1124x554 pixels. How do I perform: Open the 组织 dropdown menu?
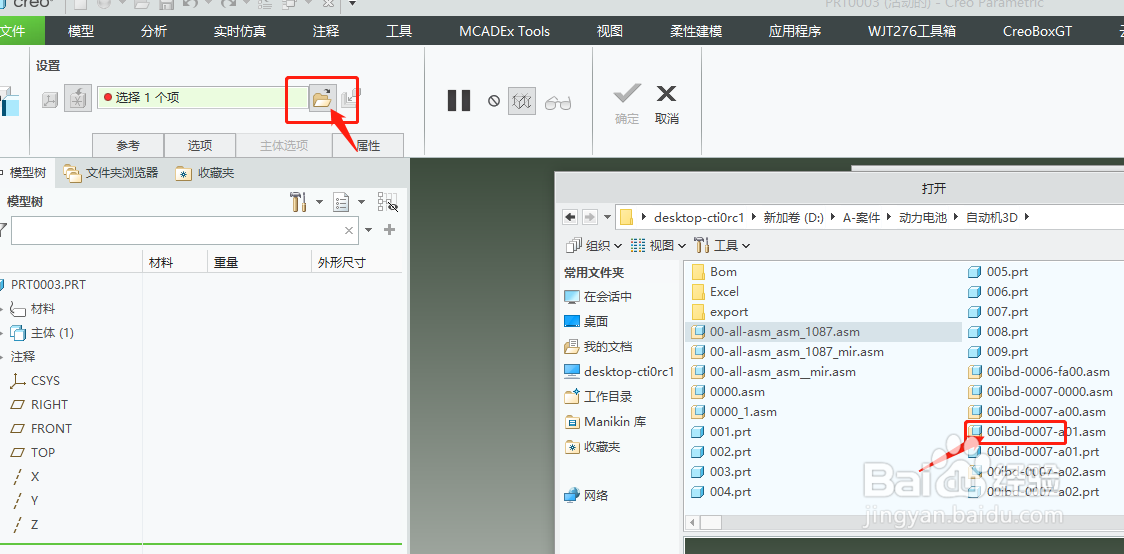[593, 245]
